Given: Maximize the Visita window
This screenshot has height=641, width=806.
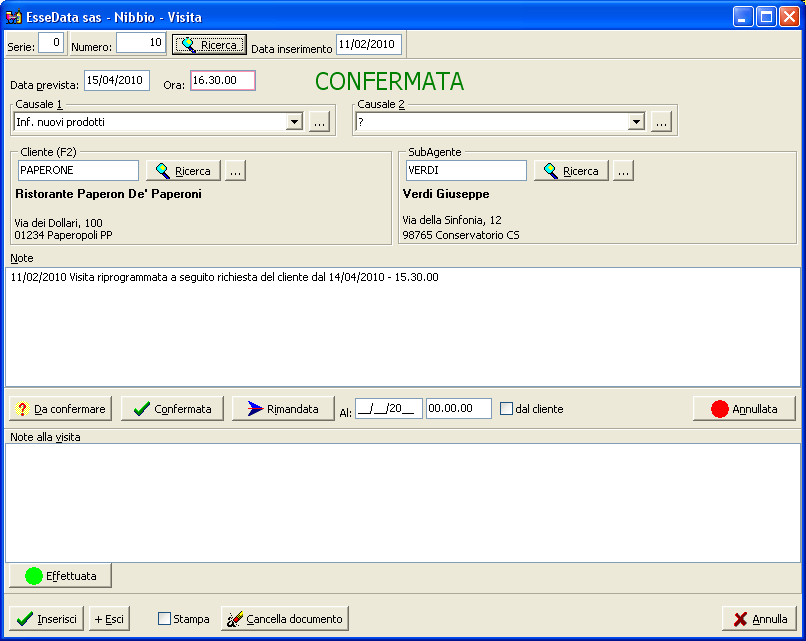Looking at the screenshot, I should point(766,17).
